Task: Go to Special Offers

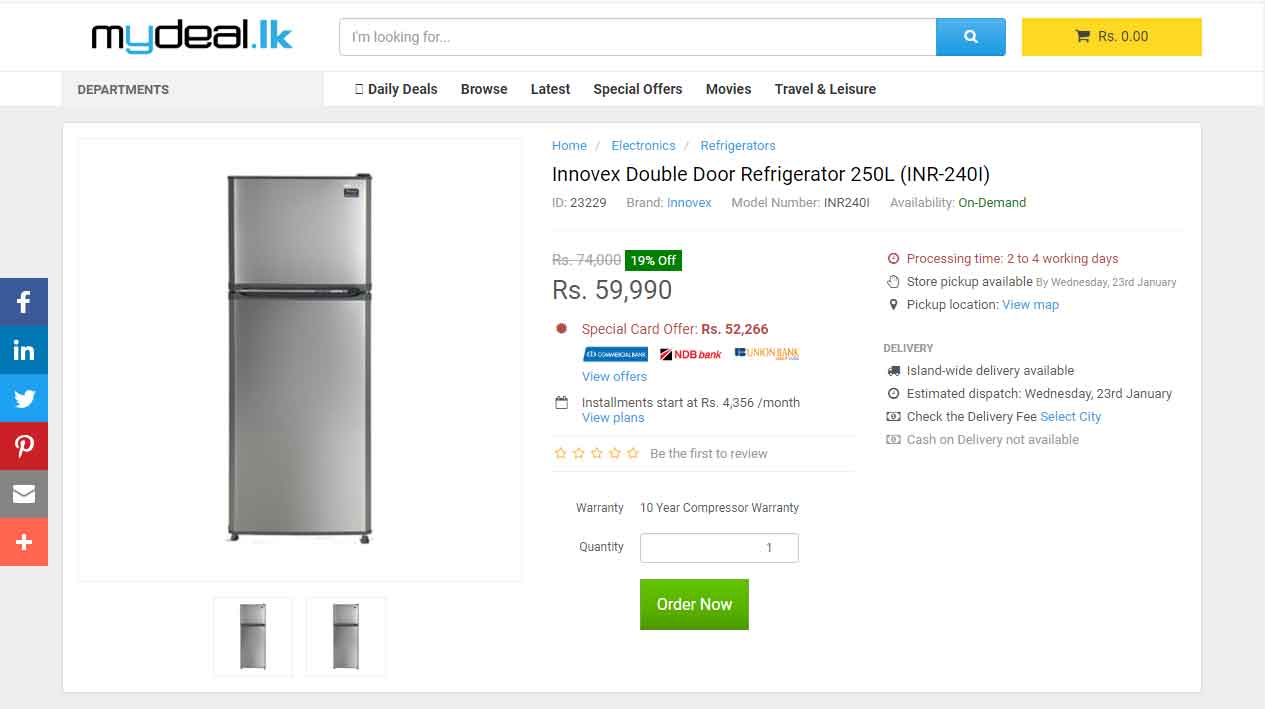Action: click(637, 89)
